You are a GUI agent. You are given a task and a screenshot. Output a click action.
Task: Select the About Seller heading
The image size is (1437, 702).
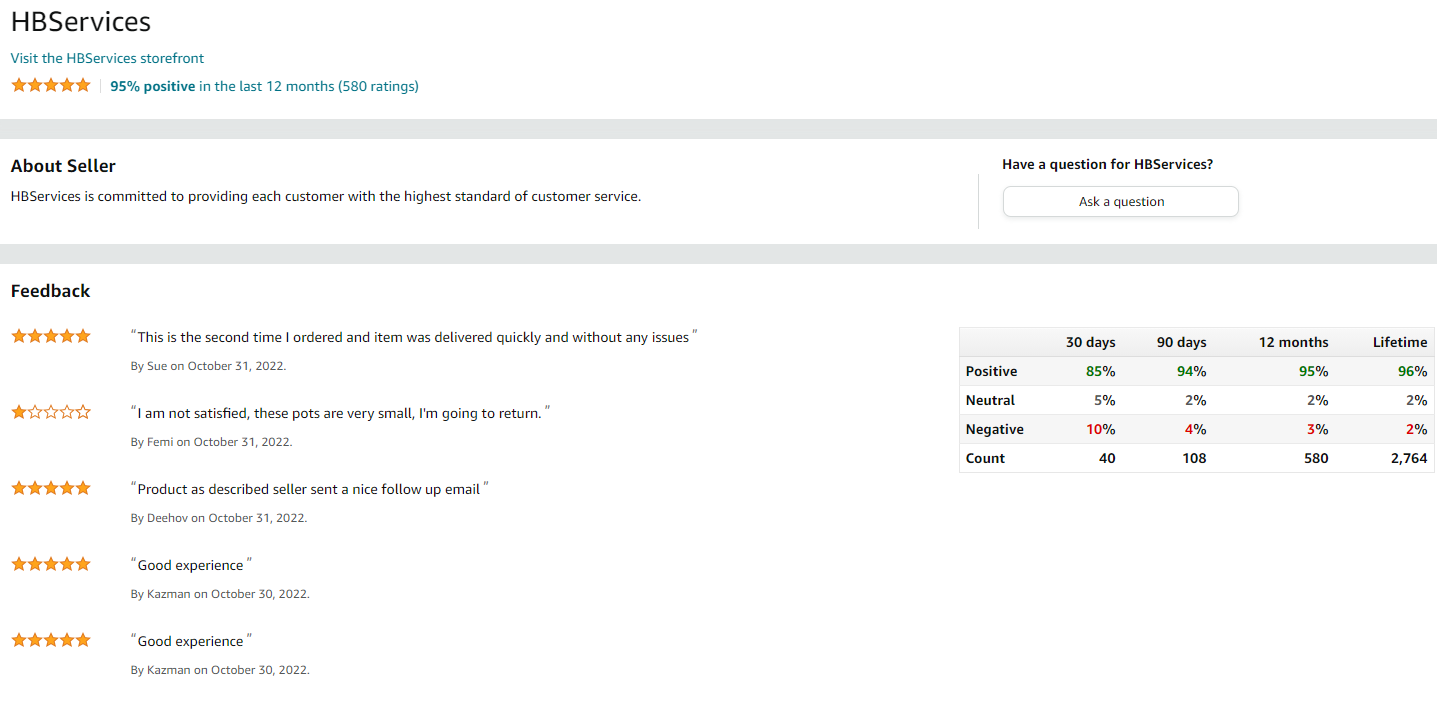[63, 166]
